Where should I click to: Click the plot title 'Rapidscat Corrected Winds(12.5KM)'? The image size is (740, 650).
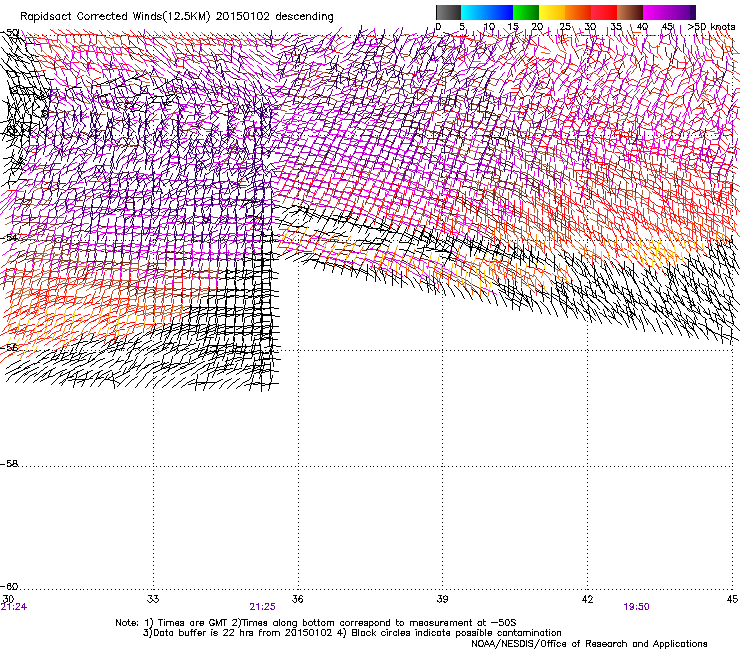[x=115, y=17]
